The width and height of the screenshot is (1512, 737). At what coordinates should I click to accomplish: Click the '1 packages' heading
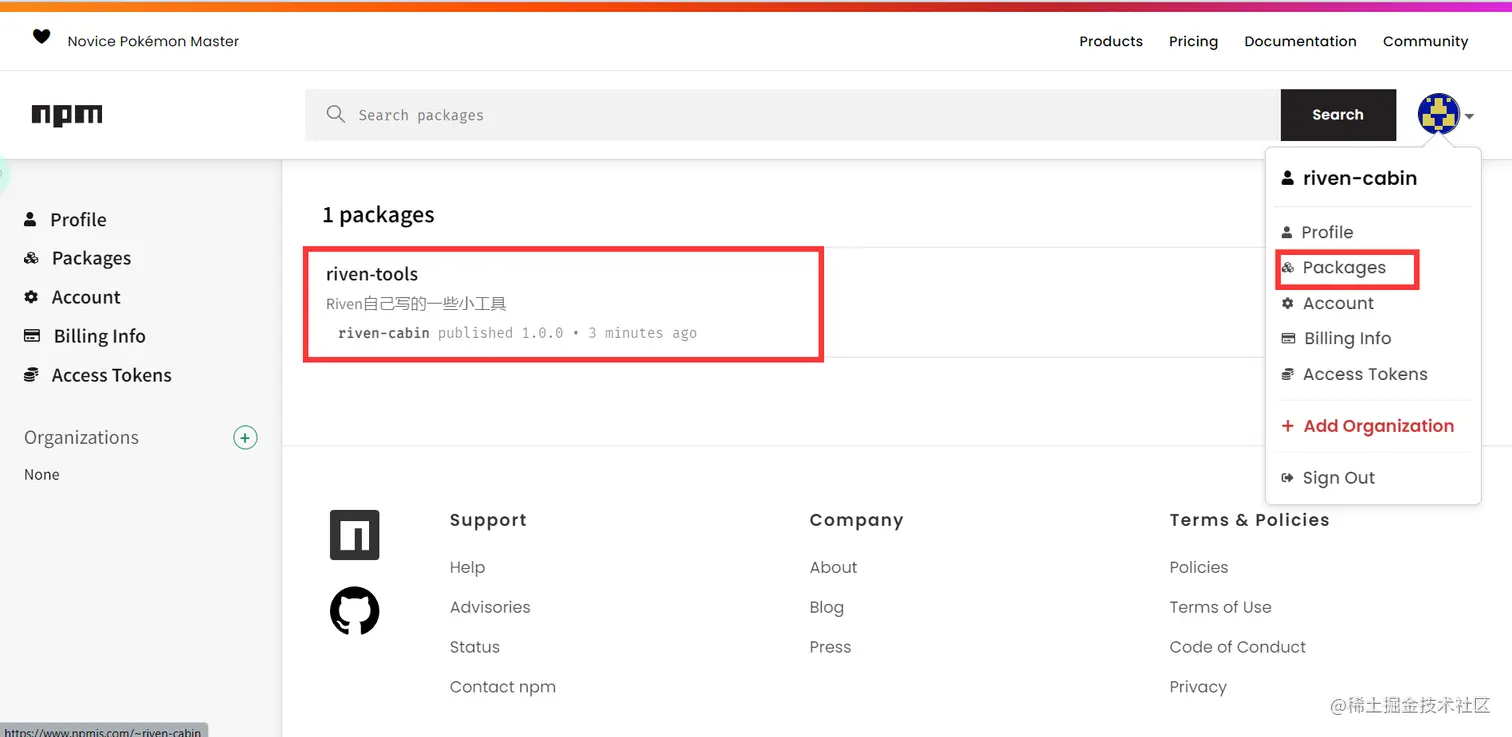pyautogui.click(x=378, y=215)
